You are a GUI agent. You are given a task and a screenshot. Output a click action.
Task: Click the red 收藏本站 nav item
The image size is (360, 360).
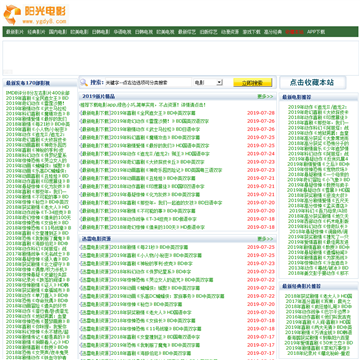[x=294, y=32]
